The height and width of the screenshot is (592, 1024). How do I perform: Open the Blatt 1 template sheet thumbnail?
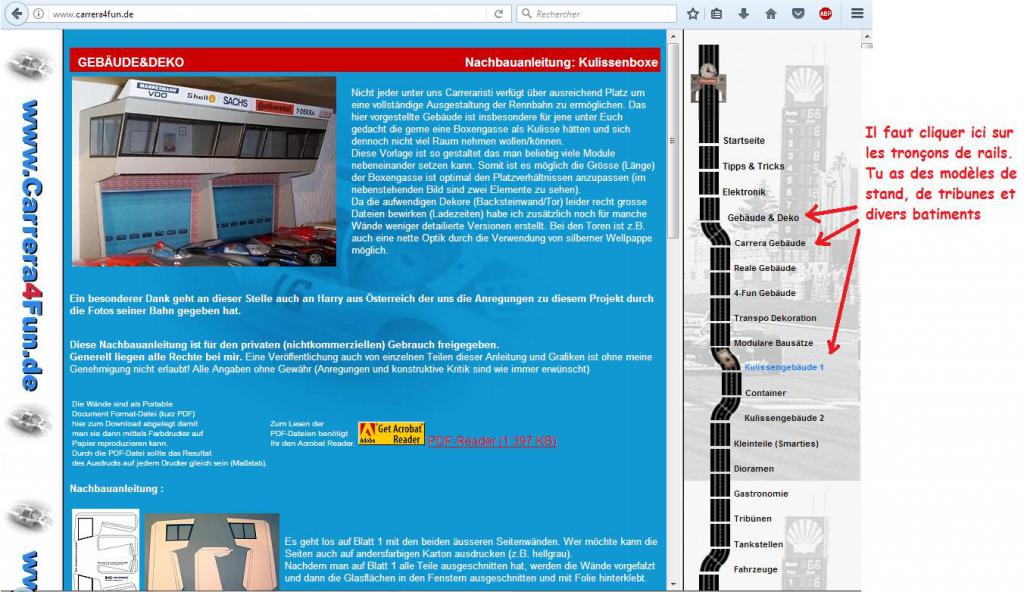pos(105,550)
